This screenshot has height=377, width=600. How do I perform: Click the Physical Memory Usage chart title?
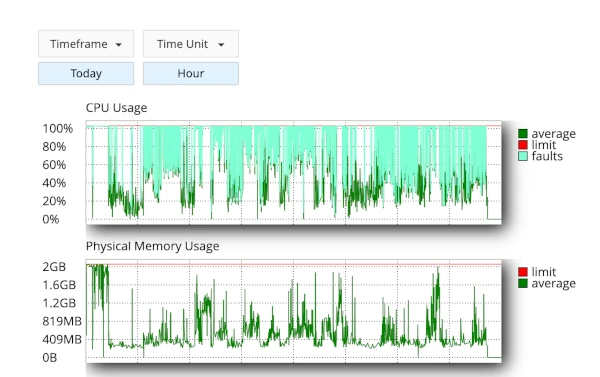[x=152, y=246]
